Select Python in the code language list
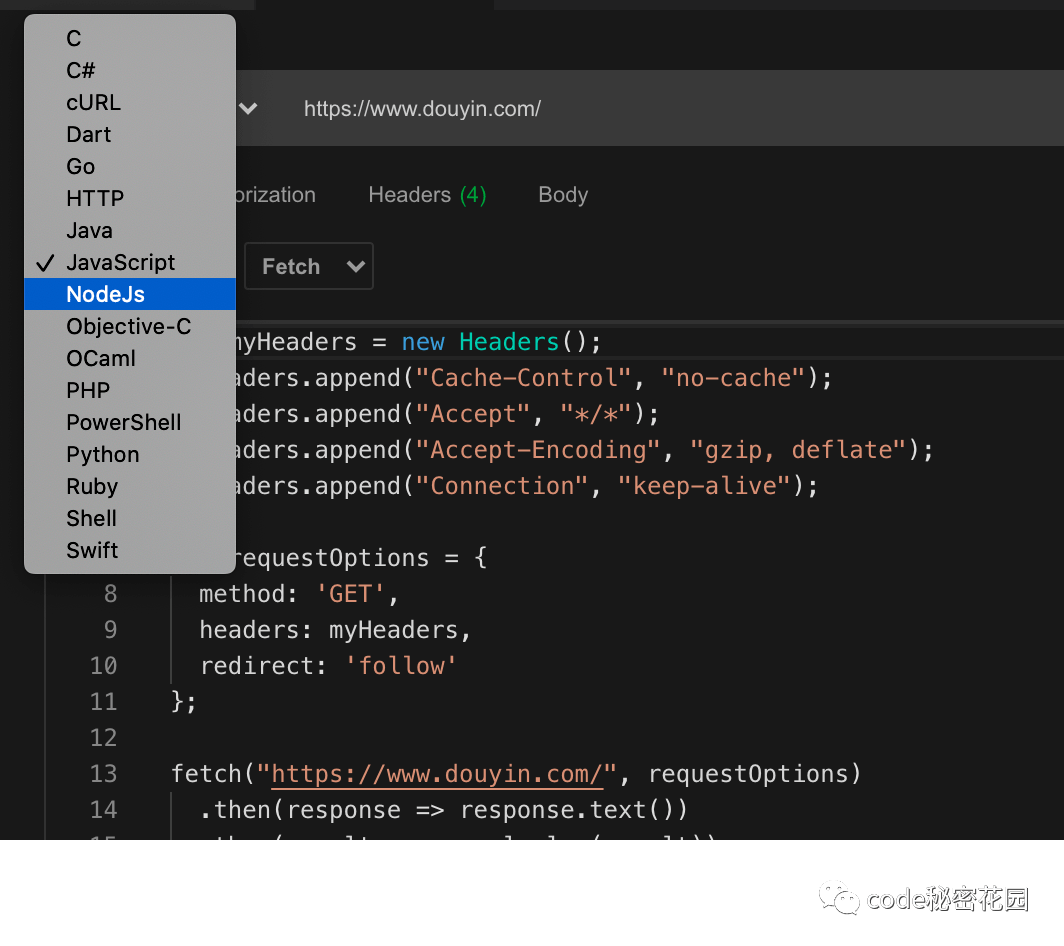Image resolution: width=1064 pixels, height=946 pixels. (102, 454)
